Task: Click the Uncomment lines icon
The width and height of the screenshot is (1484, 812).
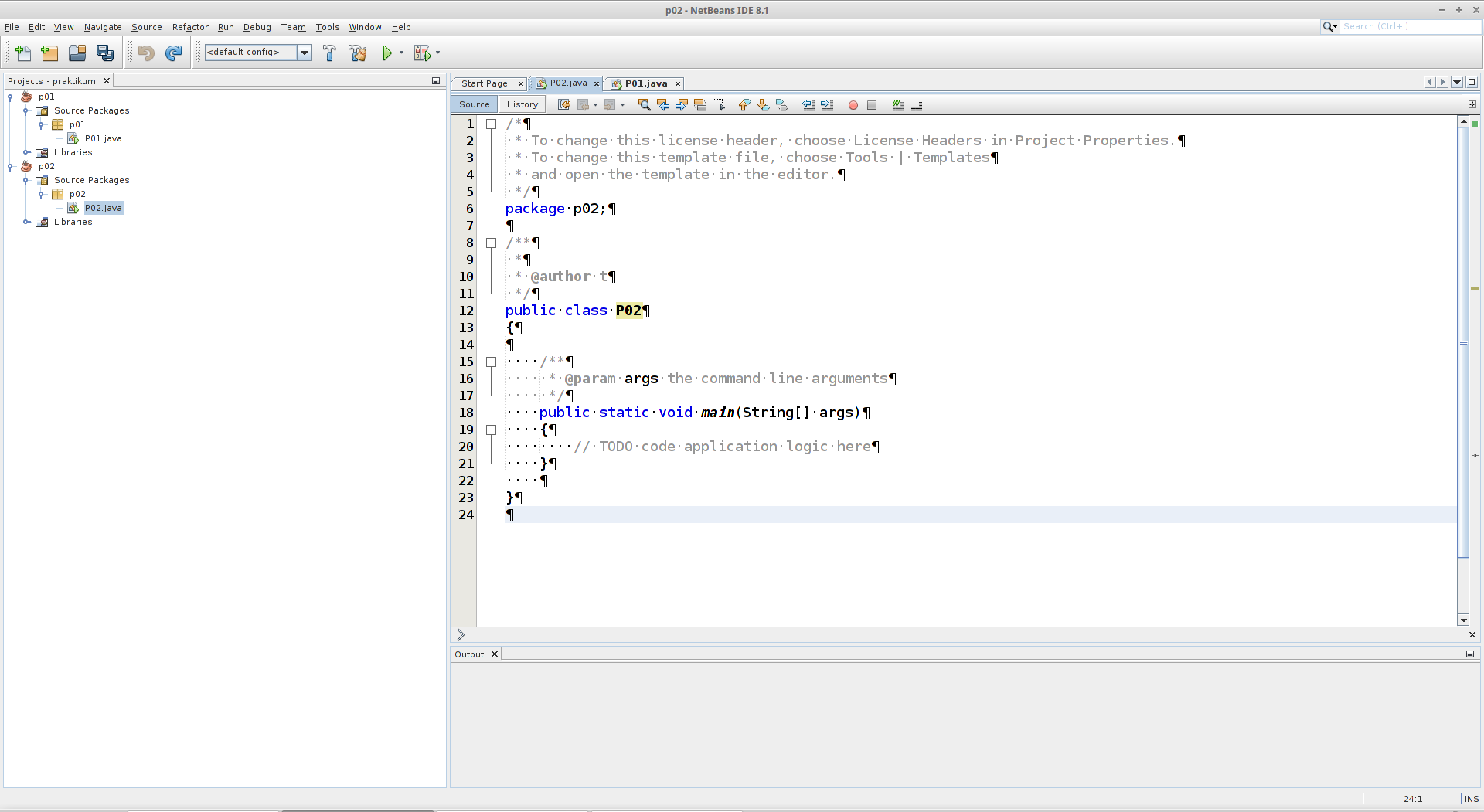Action: 917,105
